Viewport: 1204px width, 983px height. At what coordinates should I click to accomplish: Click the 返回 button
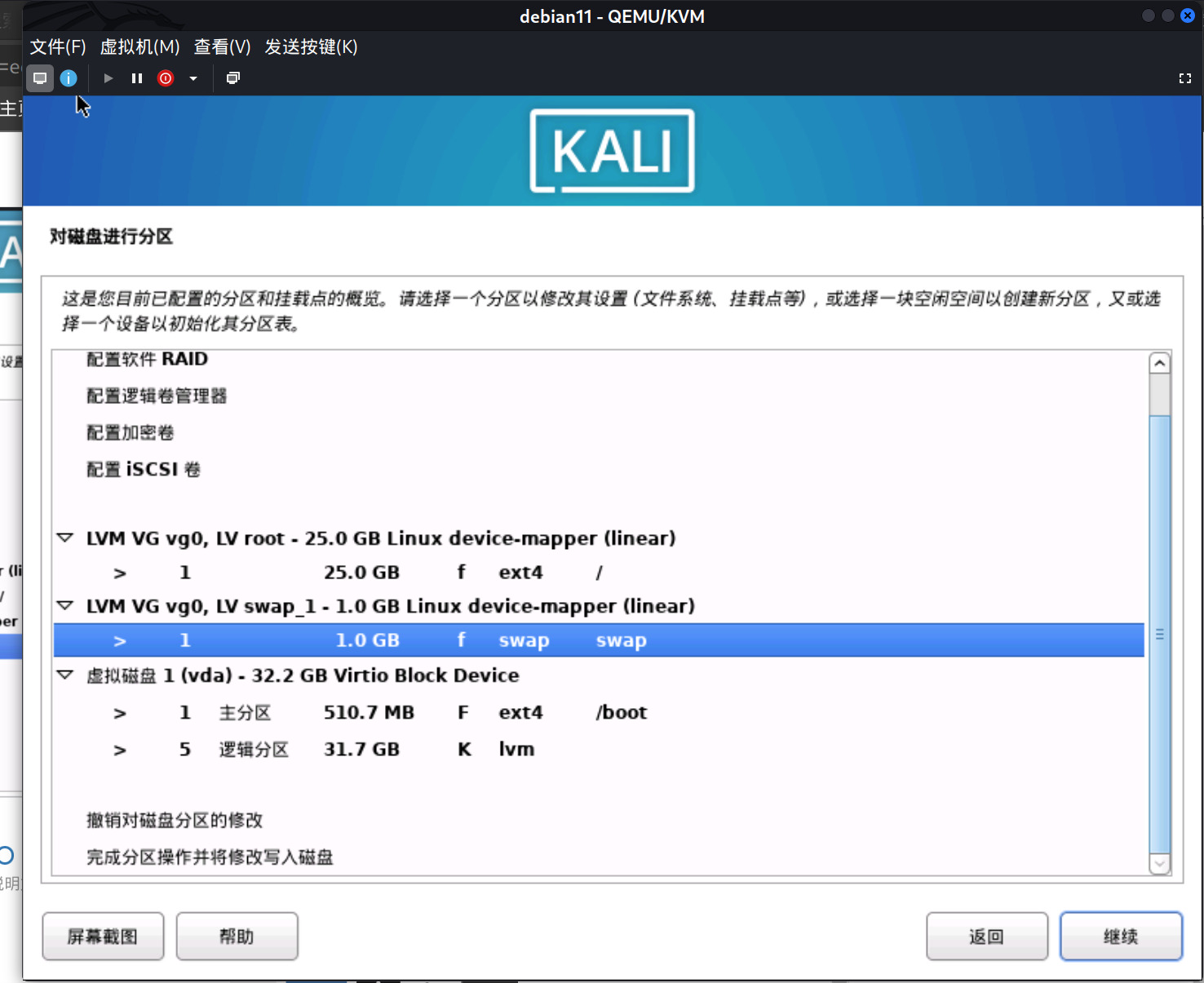coord(987,937)
